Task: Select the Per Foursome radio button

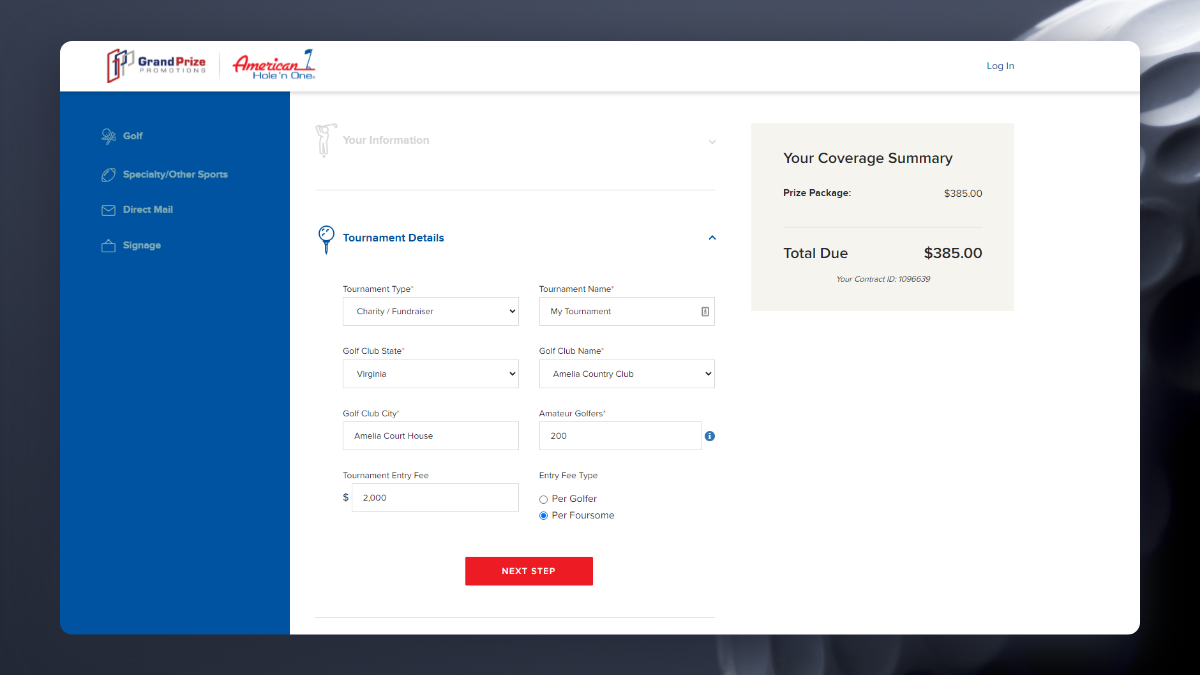Action: (544, 516)
